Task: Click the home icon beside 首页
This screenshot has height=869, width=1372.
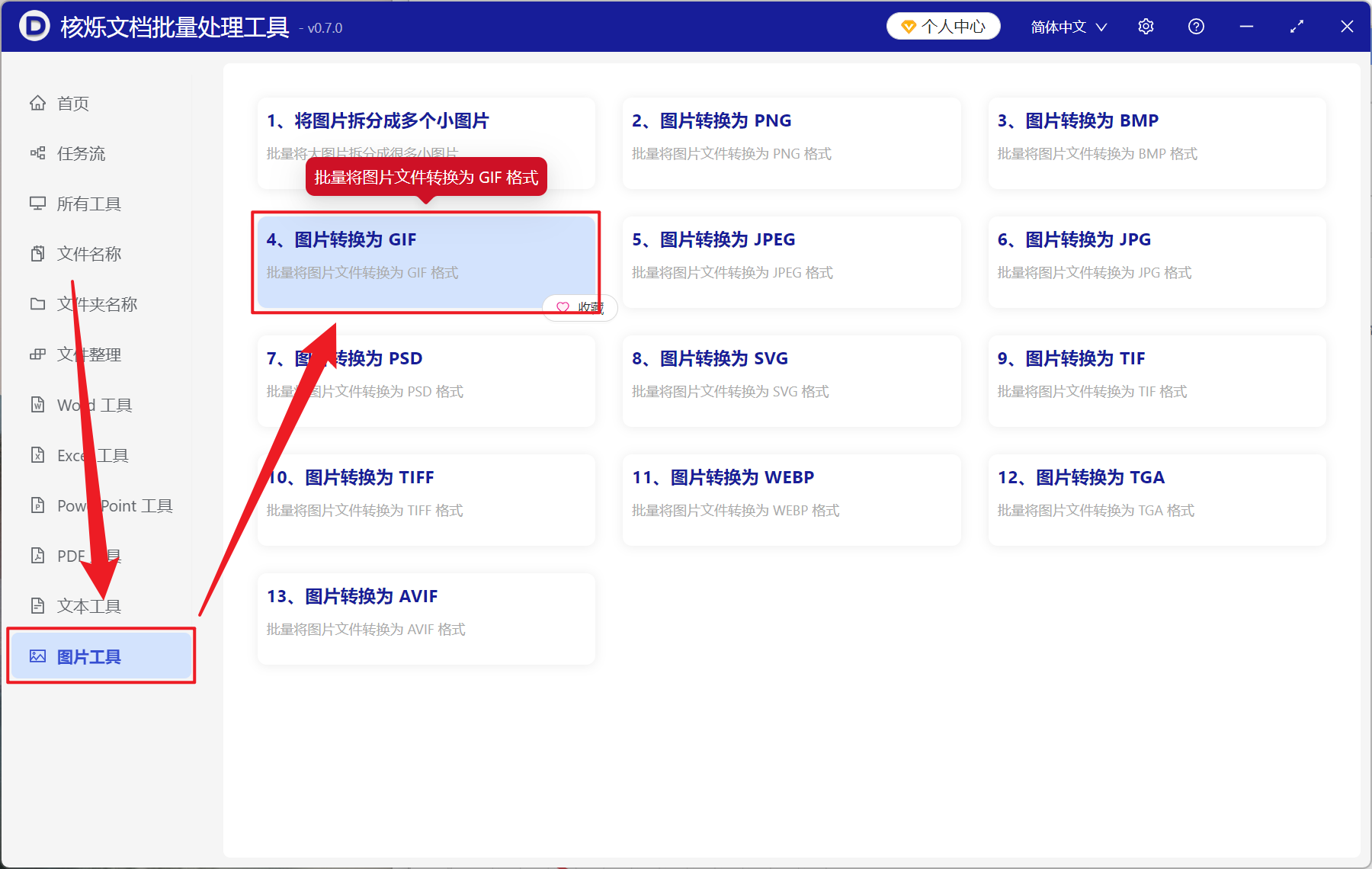Action: (37, 103)
